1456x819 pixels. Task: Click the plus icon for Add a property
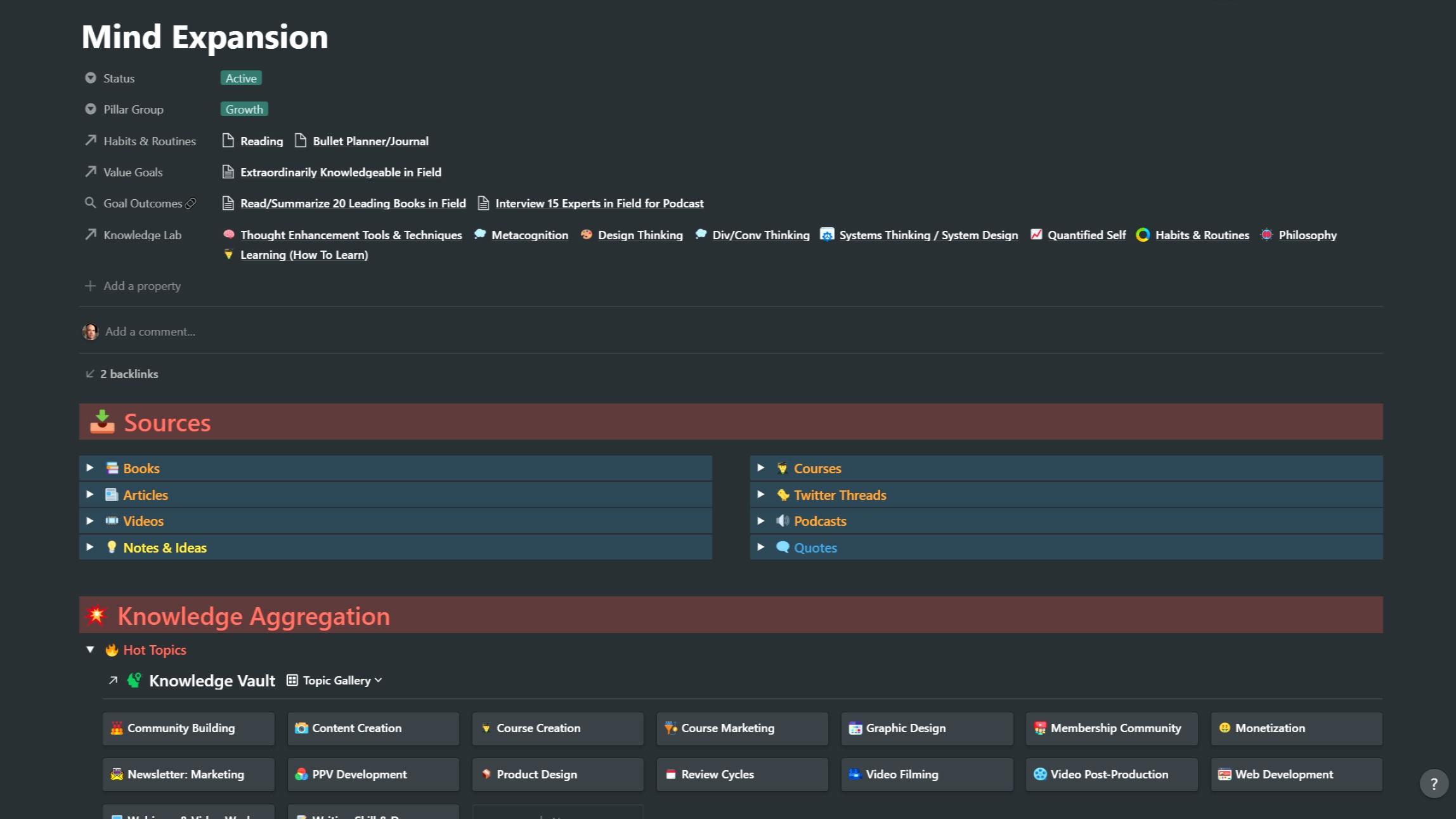click(91, 286)
